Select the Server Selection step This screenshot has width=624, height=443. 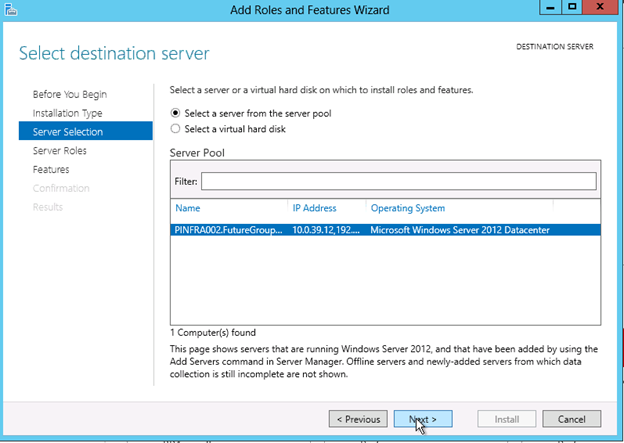67,132
